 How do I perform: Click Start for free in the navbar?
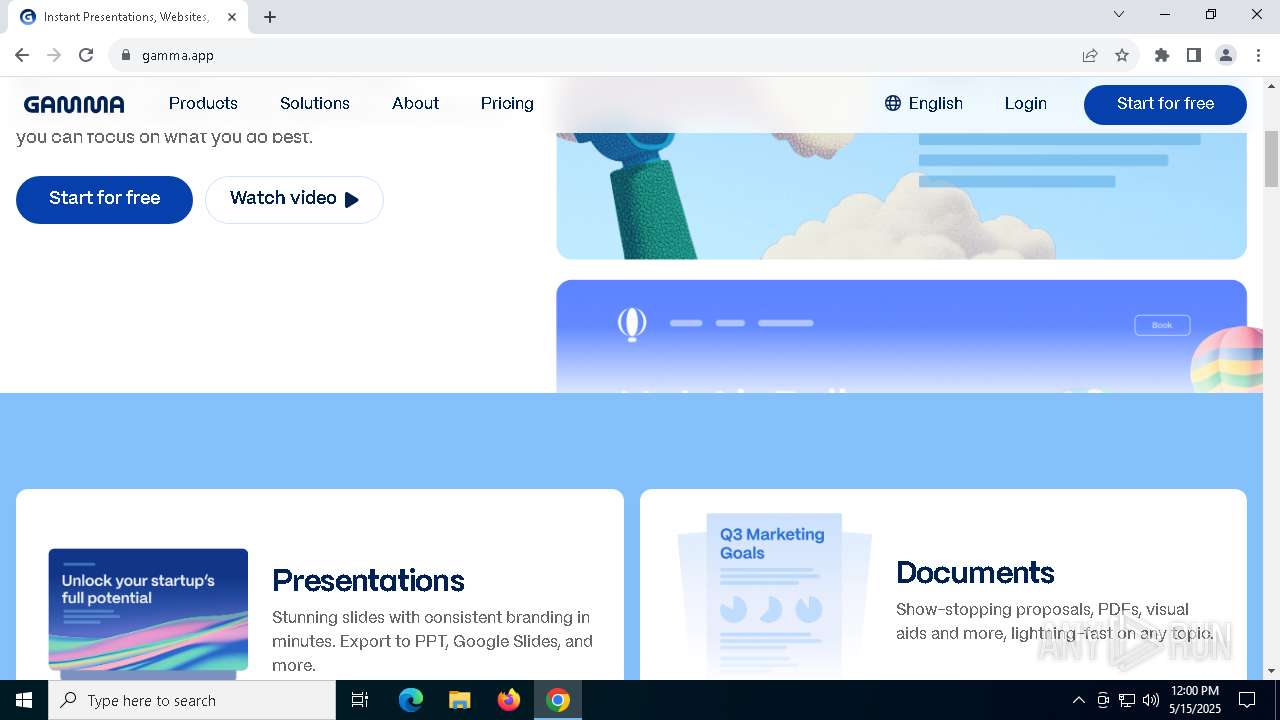point(1165,104)
